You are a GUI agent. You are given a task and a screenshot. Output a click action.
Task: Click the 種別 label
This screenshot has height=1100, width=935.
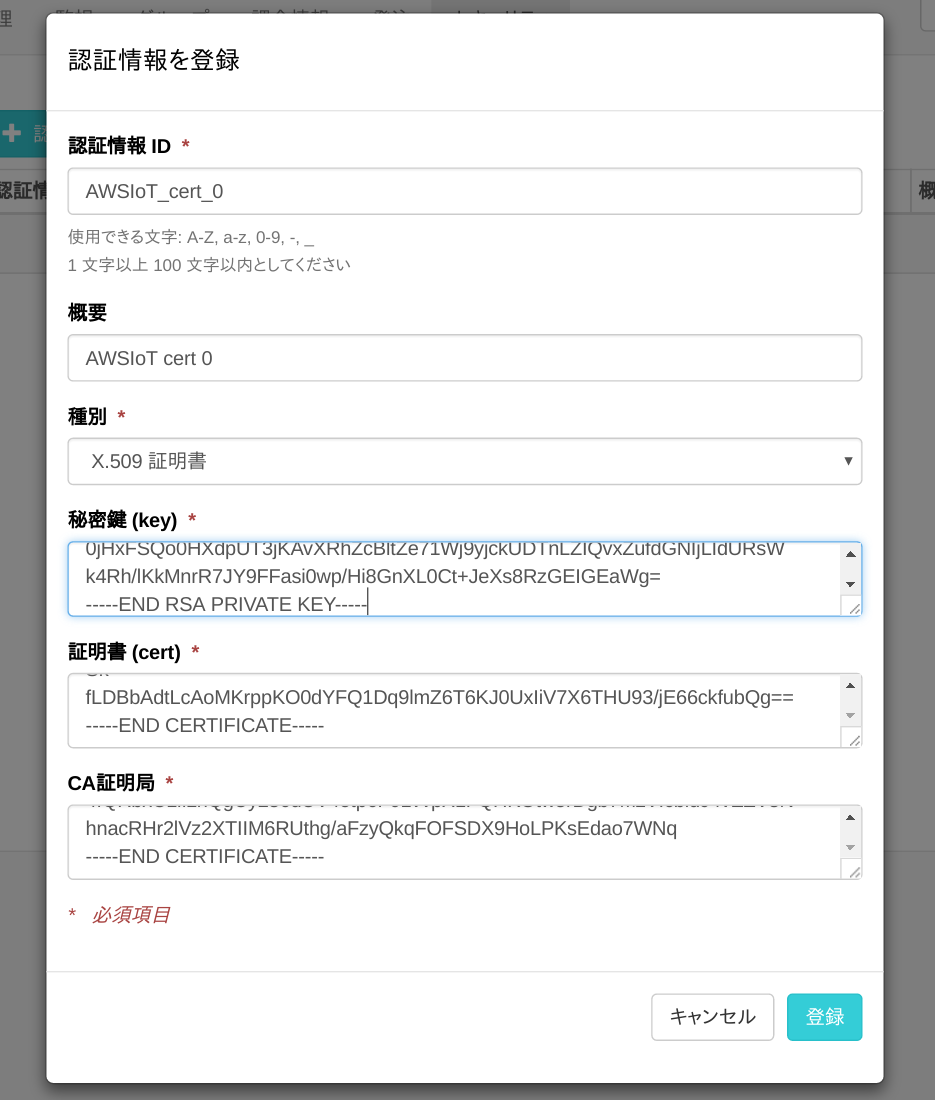coord(87,417)
